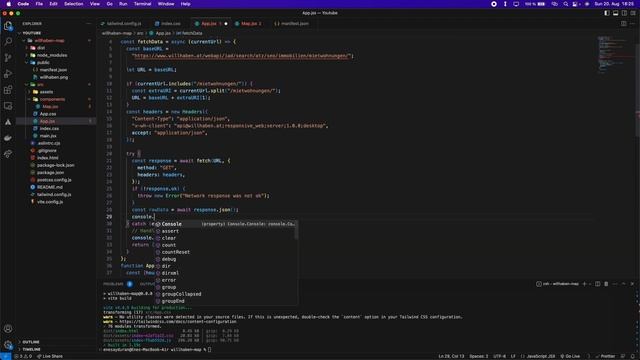
Task: Open the Apple menu
Action: 9,4
